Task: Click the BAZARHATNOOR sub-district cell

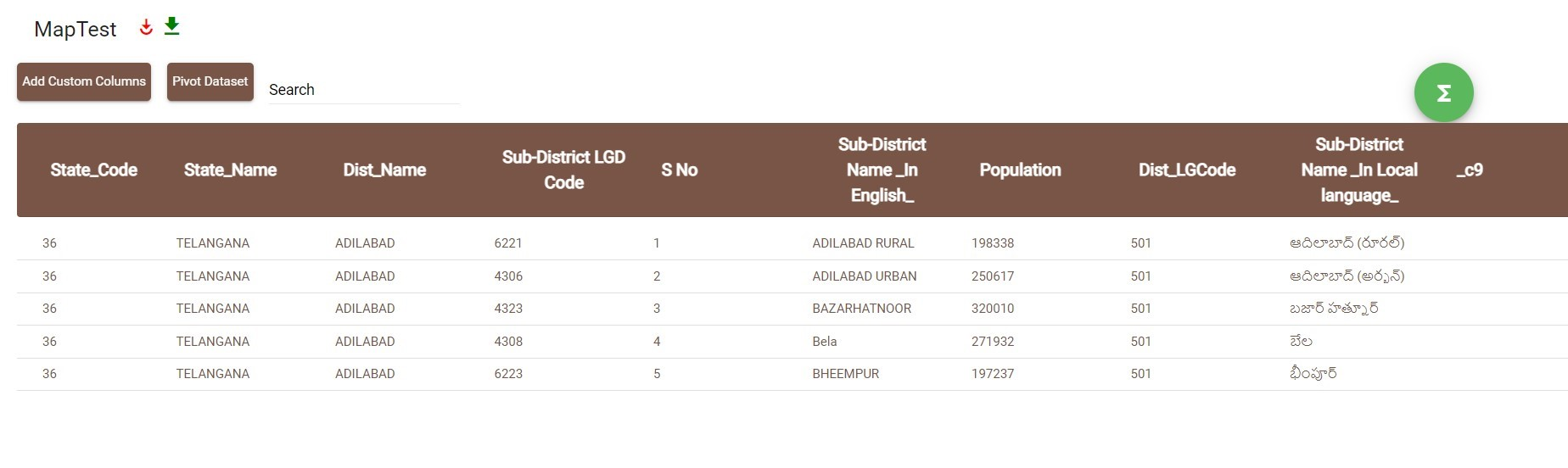Action: 861,309
